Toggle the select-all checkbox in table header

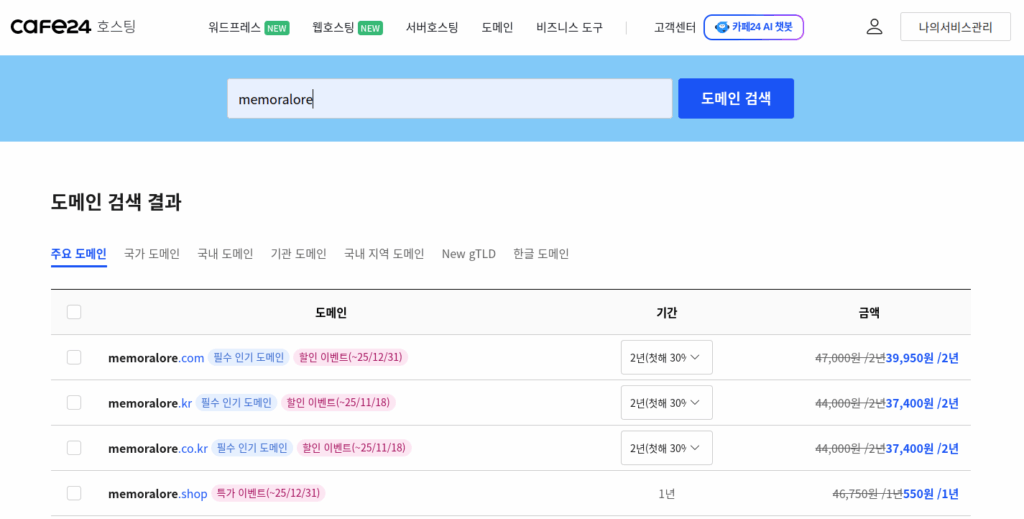pos(74,312)
